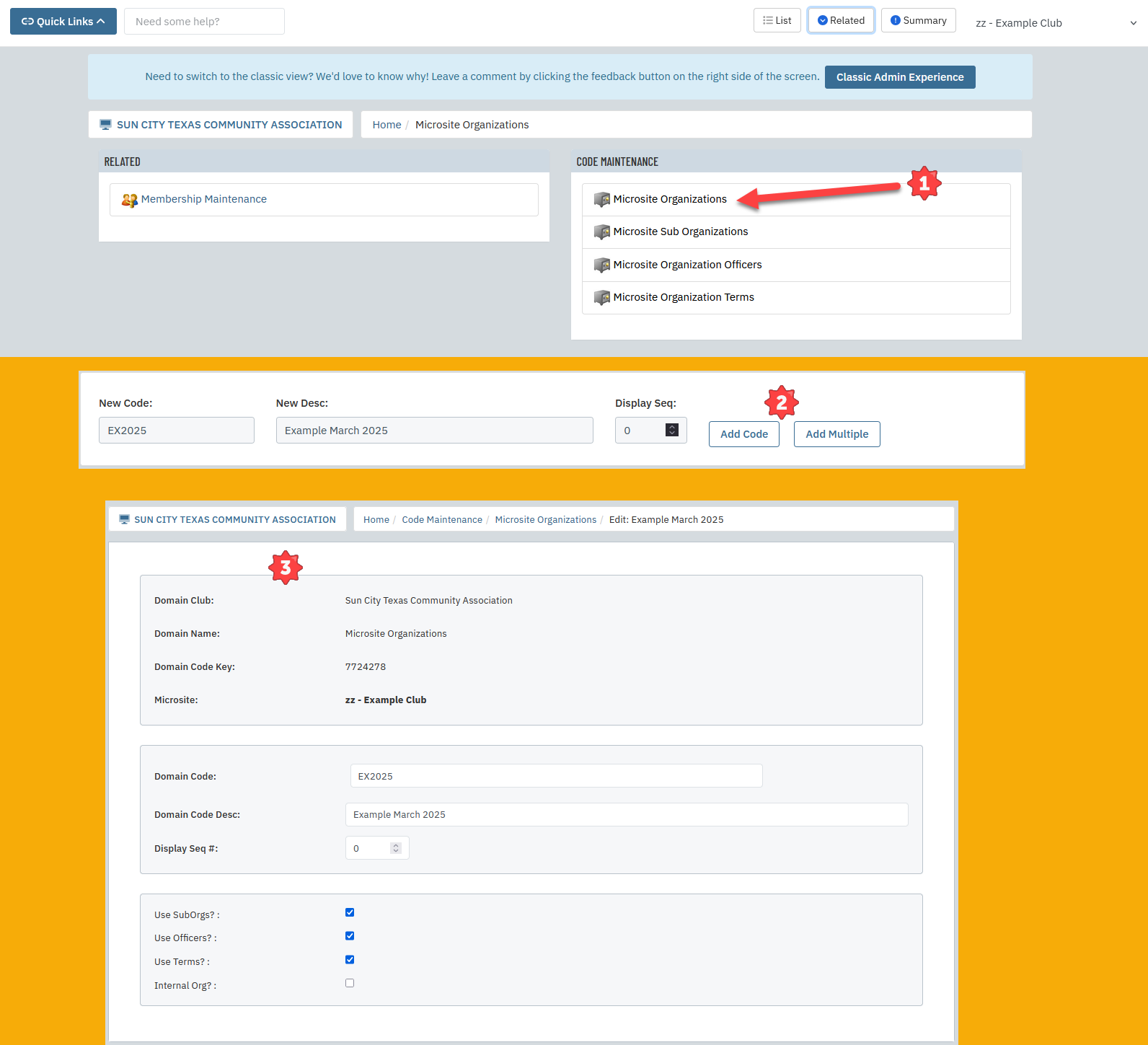Click the Microsite Organization Officers safe icon
This screenshot has width=1148, height=1045.
pos(601,265)
